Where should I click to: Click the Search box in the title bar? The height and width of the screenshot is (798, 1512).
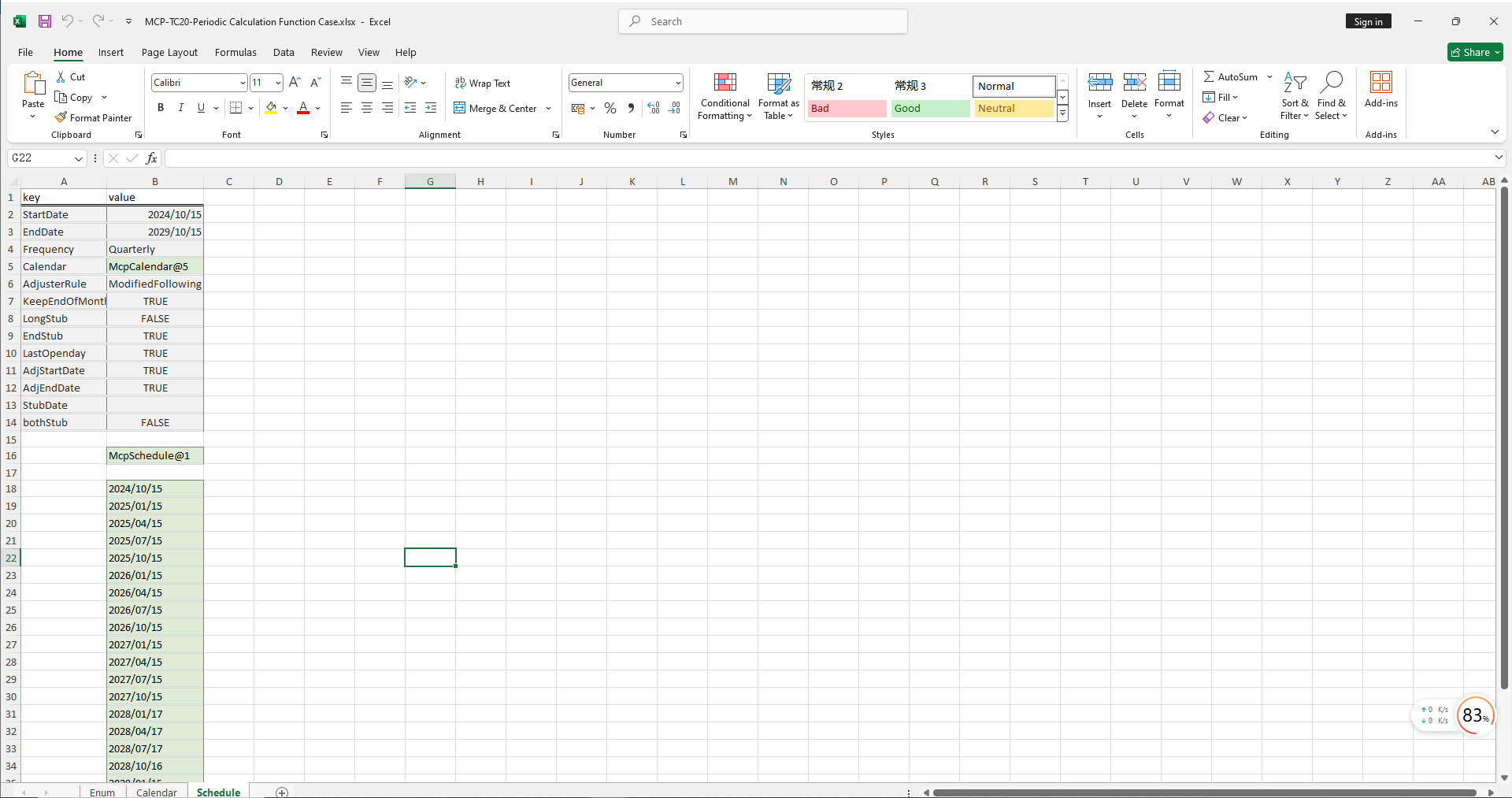(763, 21)
